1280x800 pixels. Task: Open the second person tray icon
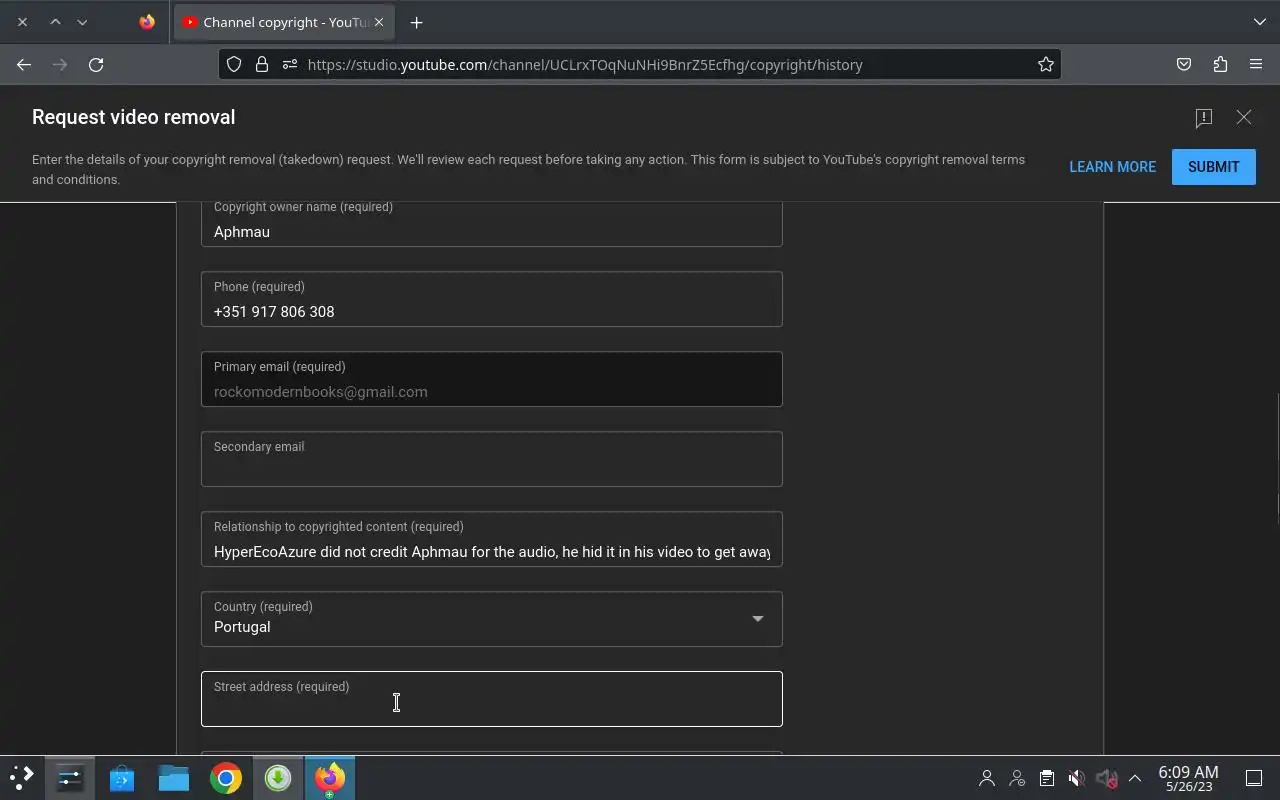click(1017, 778)
